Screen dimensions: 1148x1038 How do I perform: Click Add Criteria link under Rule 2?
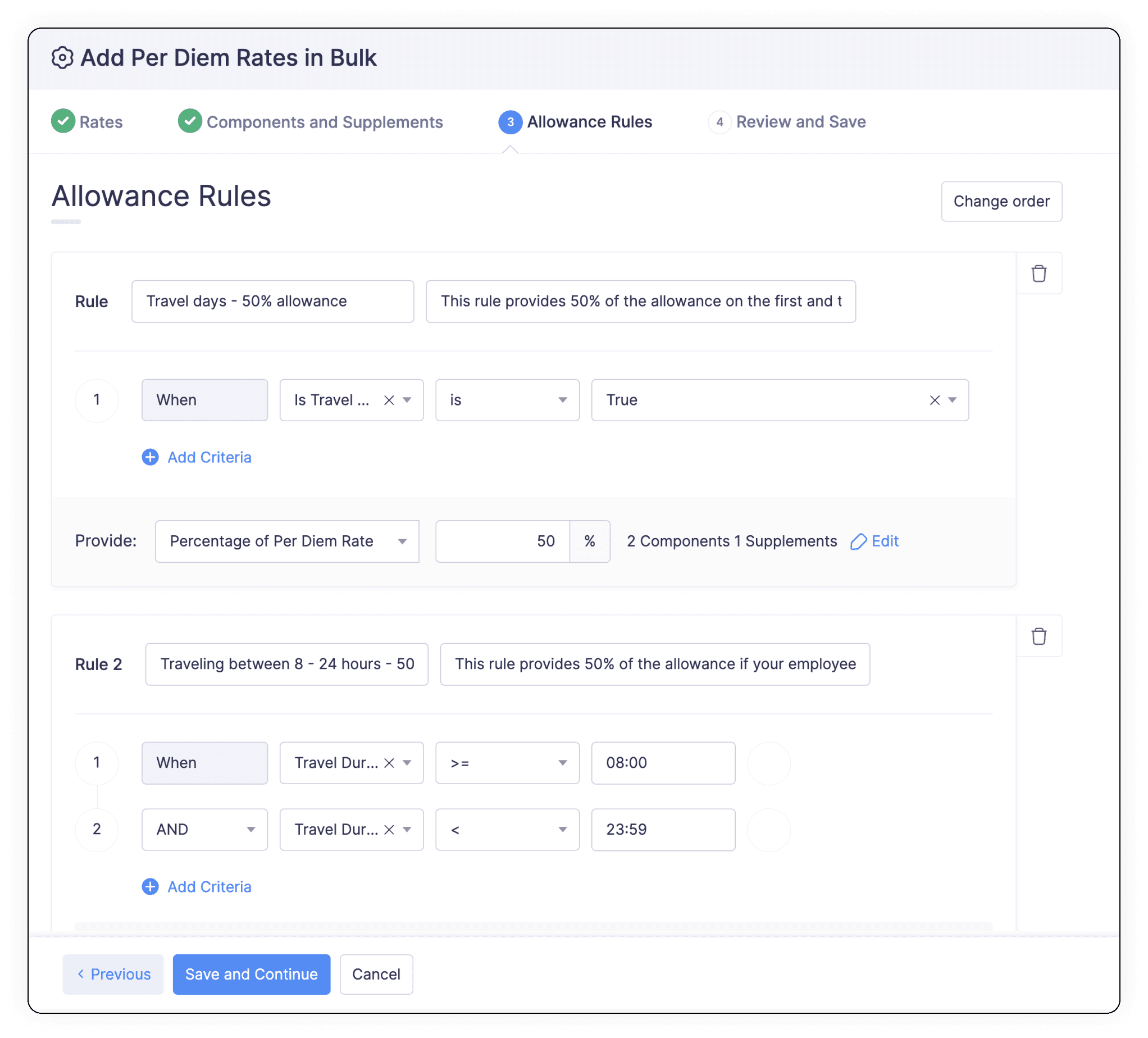click(x=209, y=886)
